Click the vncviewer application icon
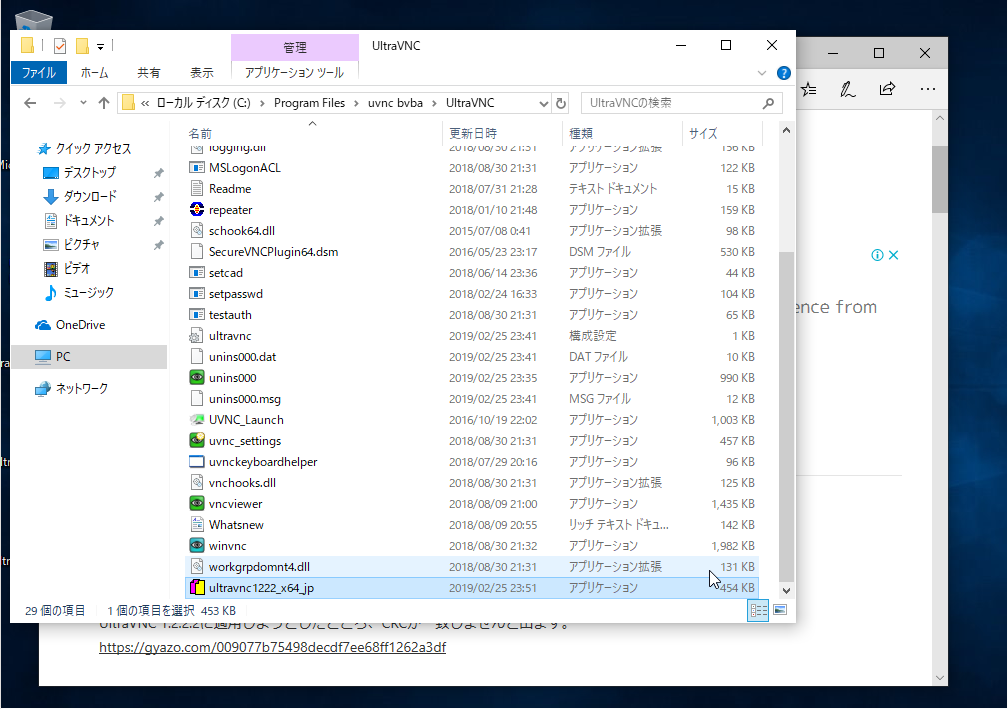 click(197, 504)
